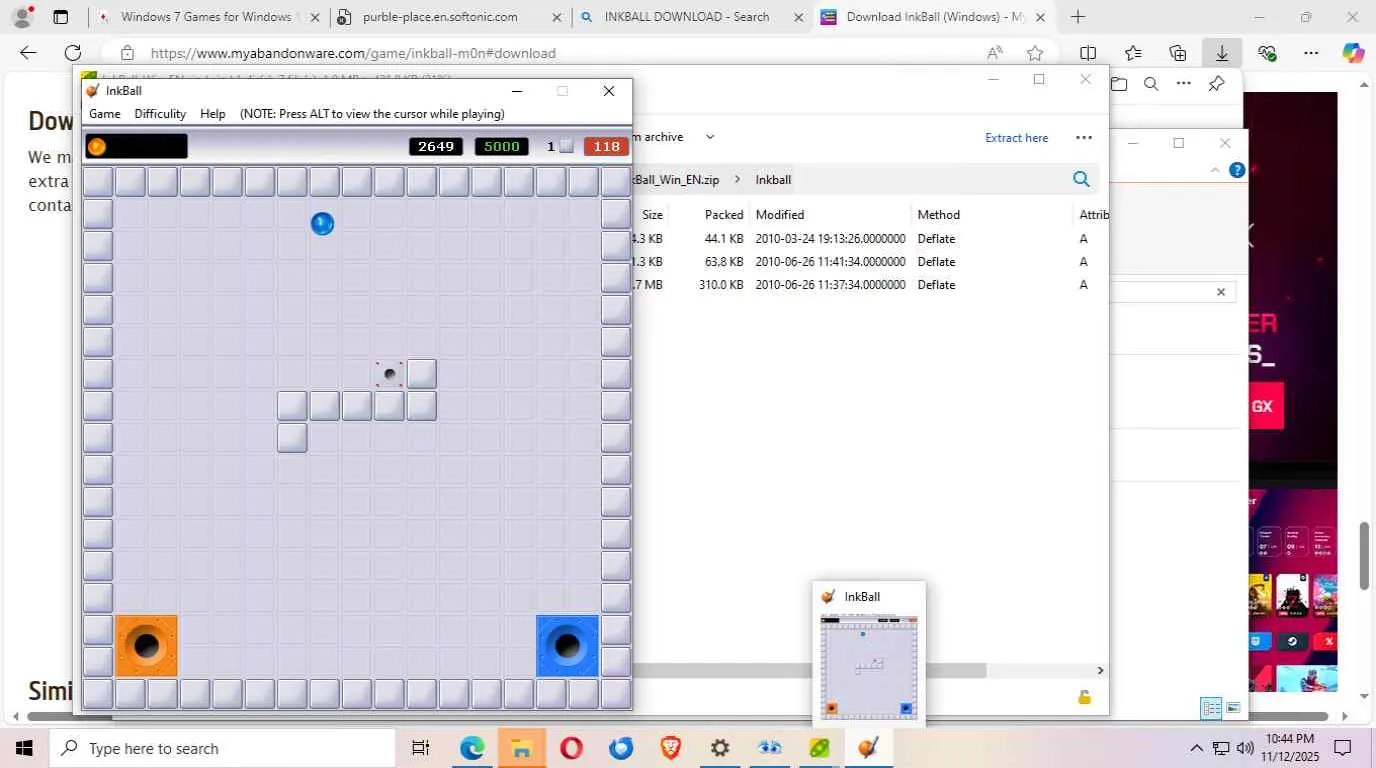Click the blue ball on the board
The width and height of the screenshot is (1376, 768).
[x=322, y=223]
